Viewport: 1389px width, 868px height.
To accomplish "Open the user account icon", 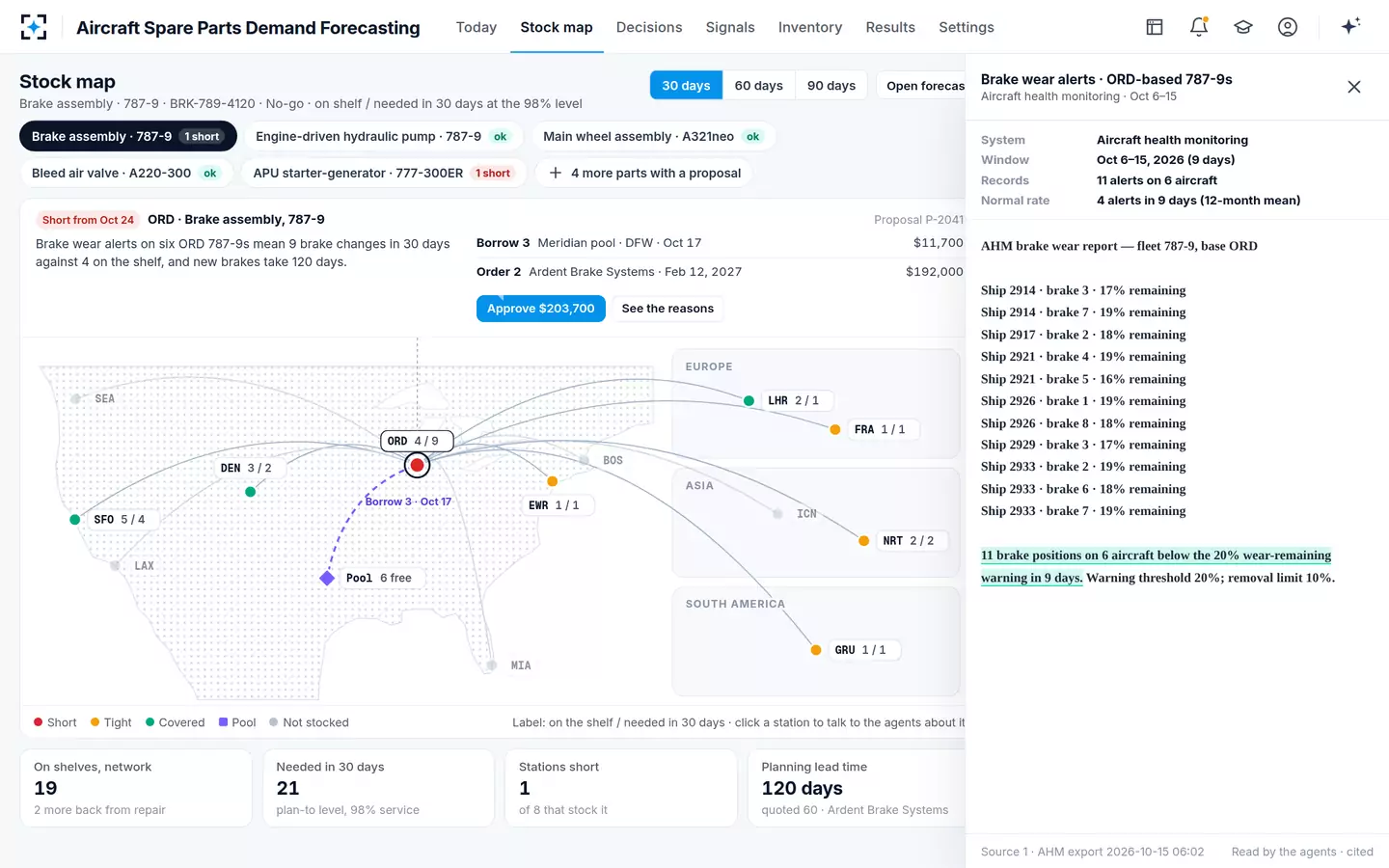I will tap(1288, 27).
